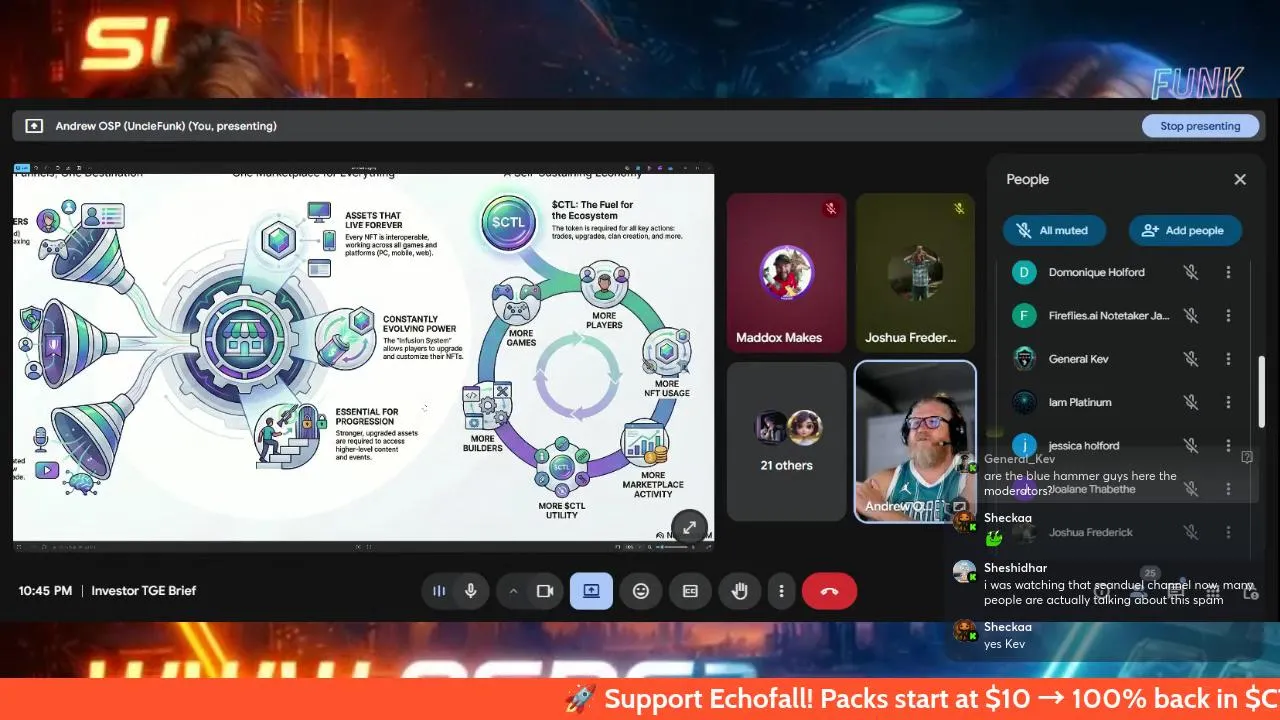Select Andrew O... webcam video tile
Image resolution: width=1280 pixels, height=720 pixels.
[x=915, y=441]
